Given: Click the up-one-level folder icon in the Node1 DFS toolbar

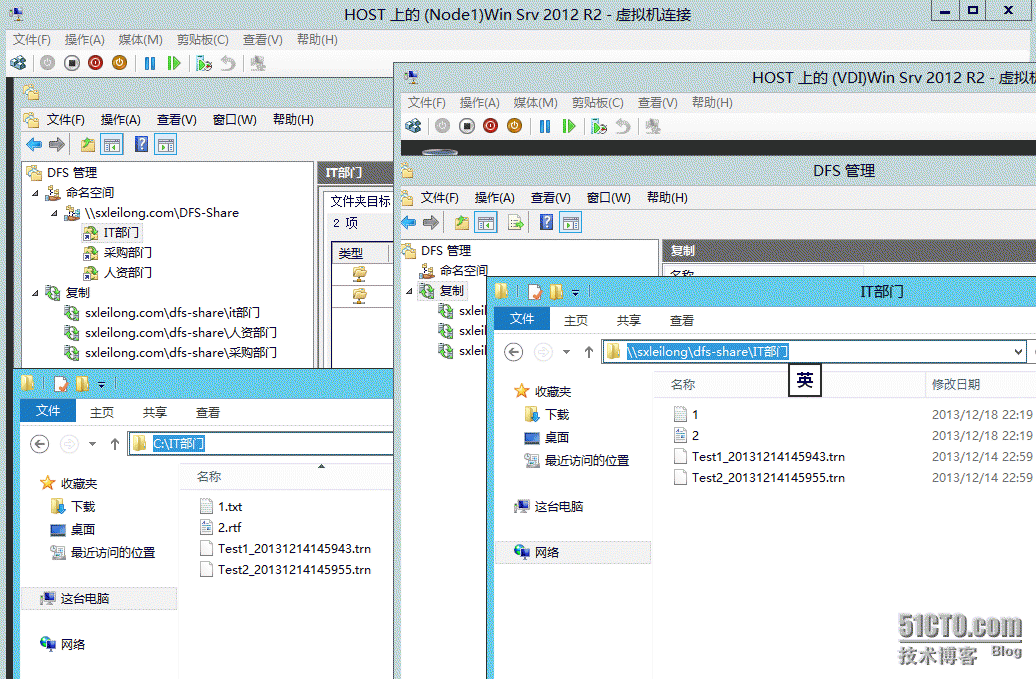Looking at the screenshot, I should coord(87,145).
